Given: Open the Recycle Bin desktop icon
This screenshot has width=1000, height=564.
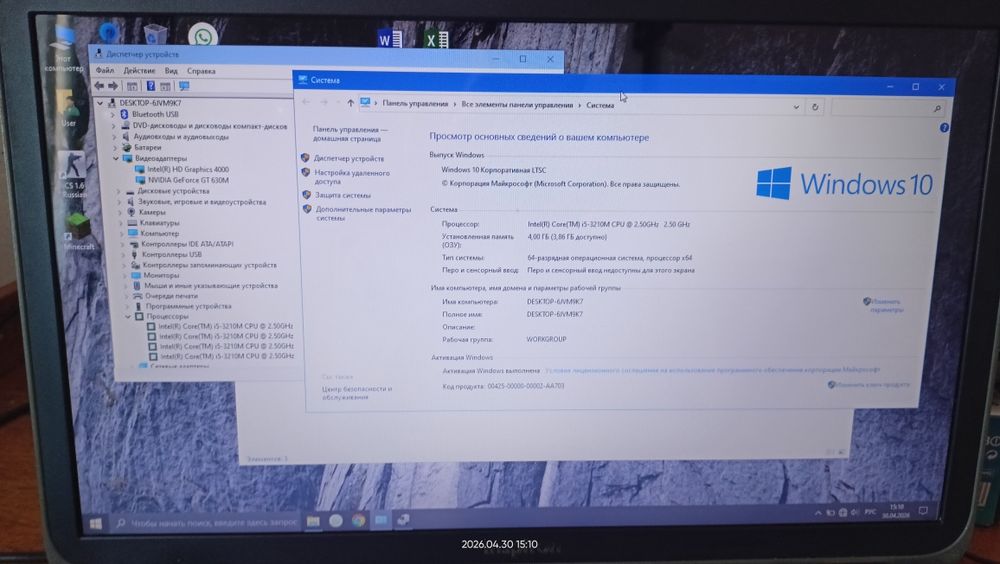Looking at the screenshot, I should click(x=154, y=34).
